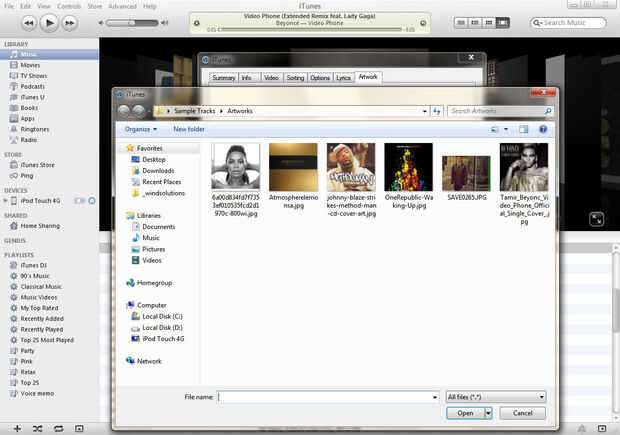620x435 pixels.
Task: Toggle shuffle at bottom bar
Action: click(x=38, y=428)
